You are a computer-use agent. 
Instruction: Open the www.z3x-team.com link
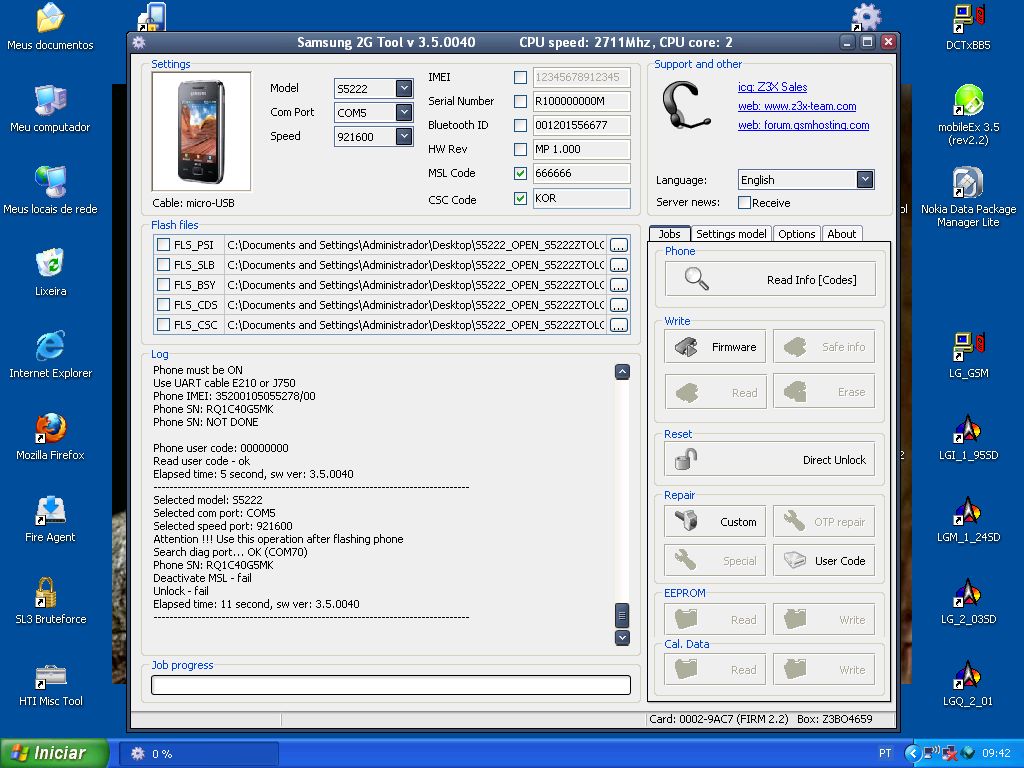click(797, 106)
